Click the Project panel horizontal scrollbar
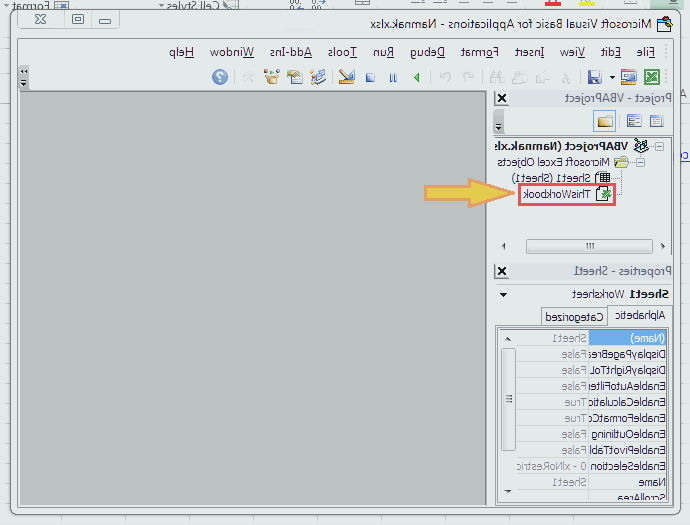The width and height of the screenshot is (690, 525). click(x=589, y=246)
